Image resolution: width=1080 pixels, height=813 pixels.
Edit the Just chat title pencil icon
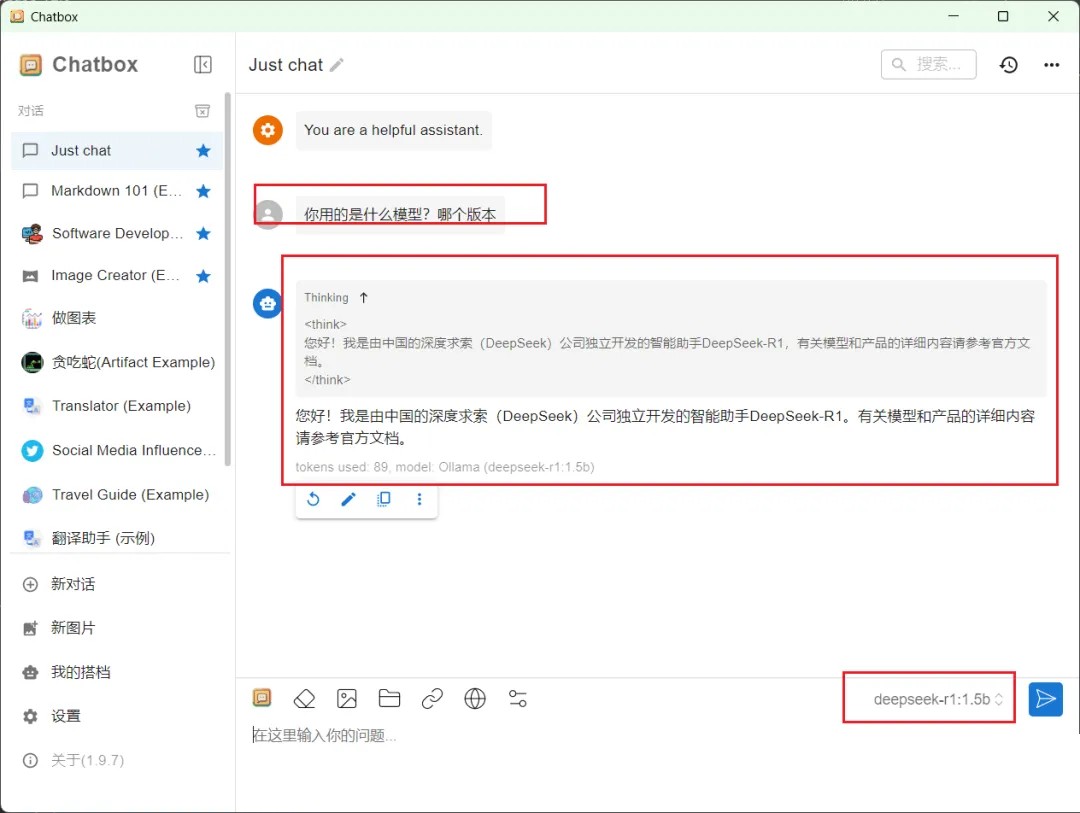click(x=337, y=65)
